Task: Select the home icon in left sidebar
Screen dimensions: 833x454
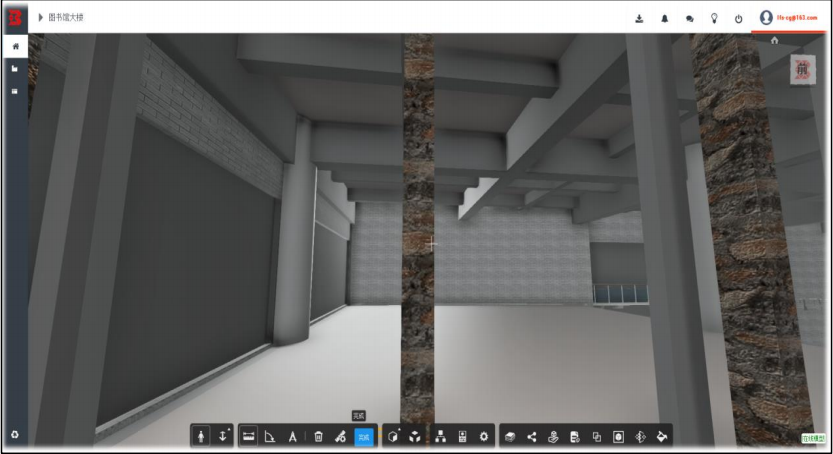Action: (15, 46)
